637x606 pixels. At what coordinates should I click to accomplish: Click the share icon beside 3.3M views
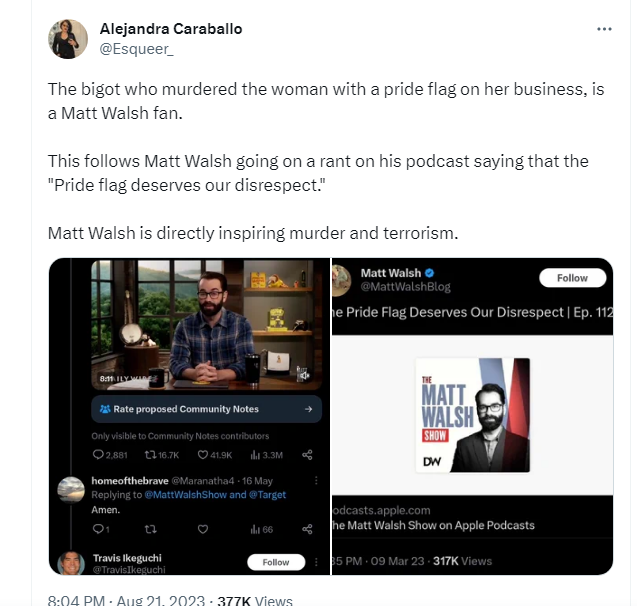click(x=307, y=454)
